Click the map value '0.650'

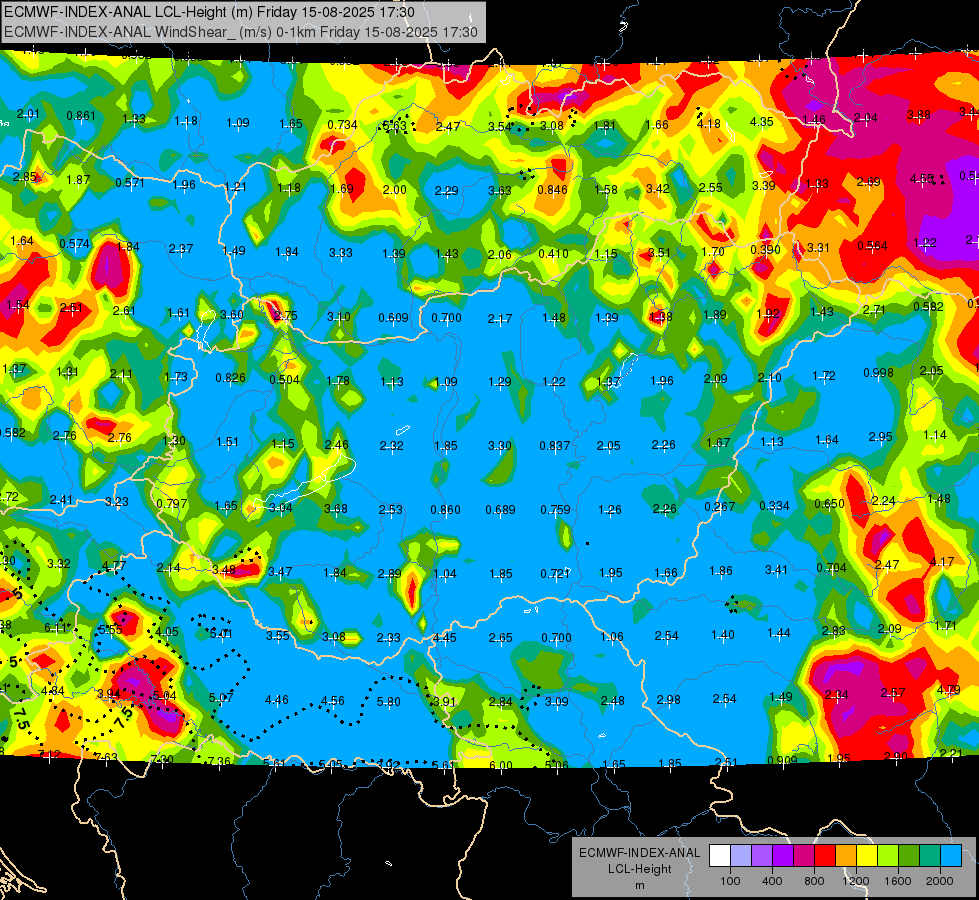(829, 504)
